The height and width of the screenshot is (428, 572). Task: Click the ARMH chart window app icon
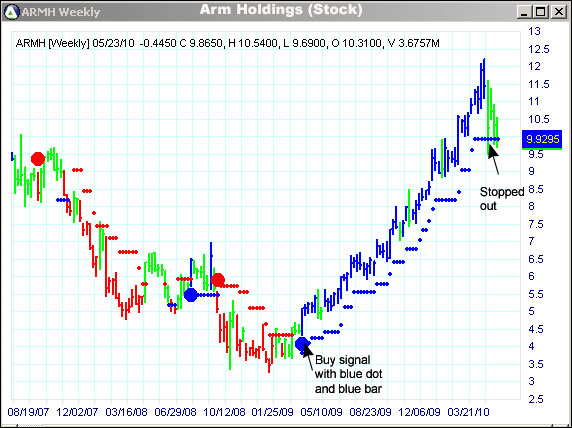click(x=11, y=12)
